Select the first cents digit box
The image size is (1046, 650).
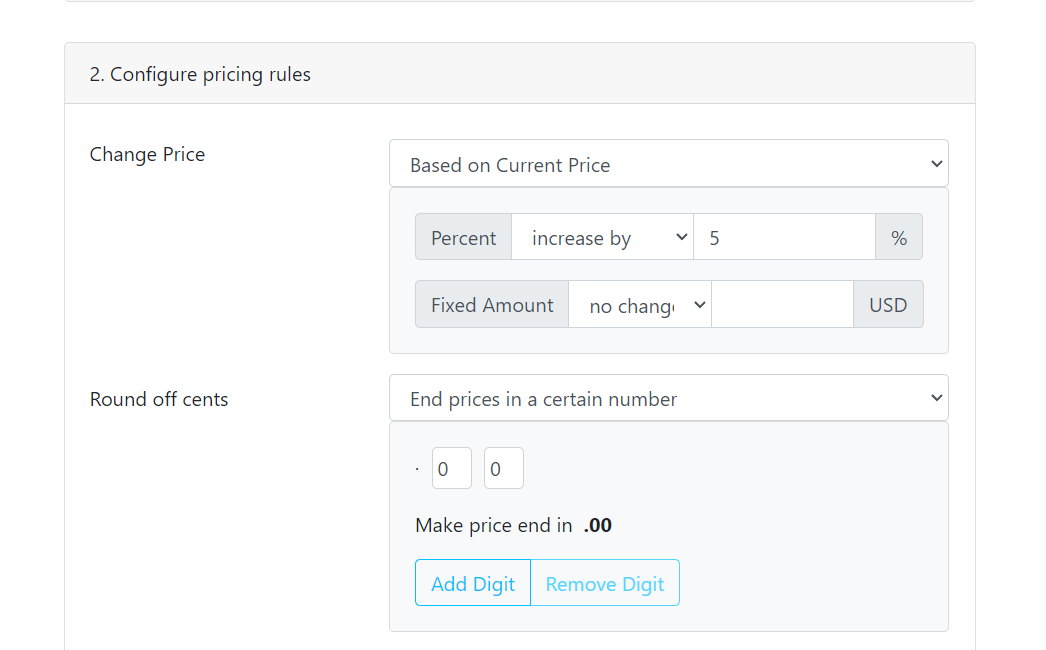point(451,469)
